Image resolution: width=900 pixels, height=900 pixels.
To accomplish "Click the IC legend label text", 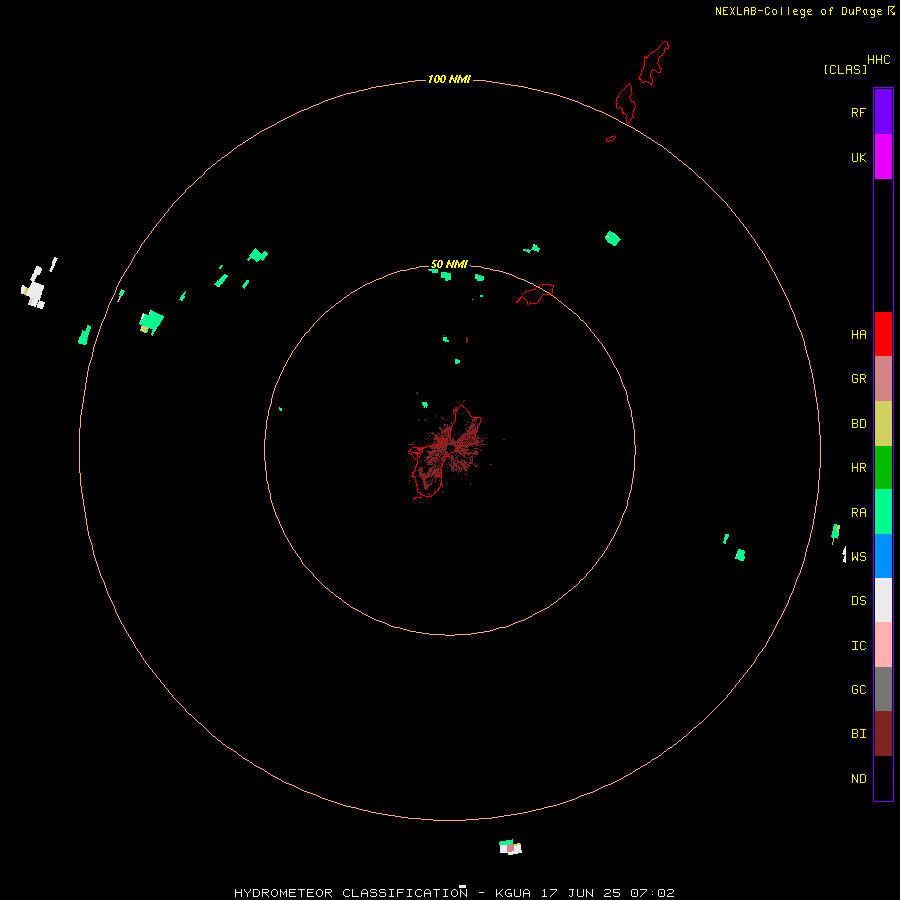I will point(859,646).
